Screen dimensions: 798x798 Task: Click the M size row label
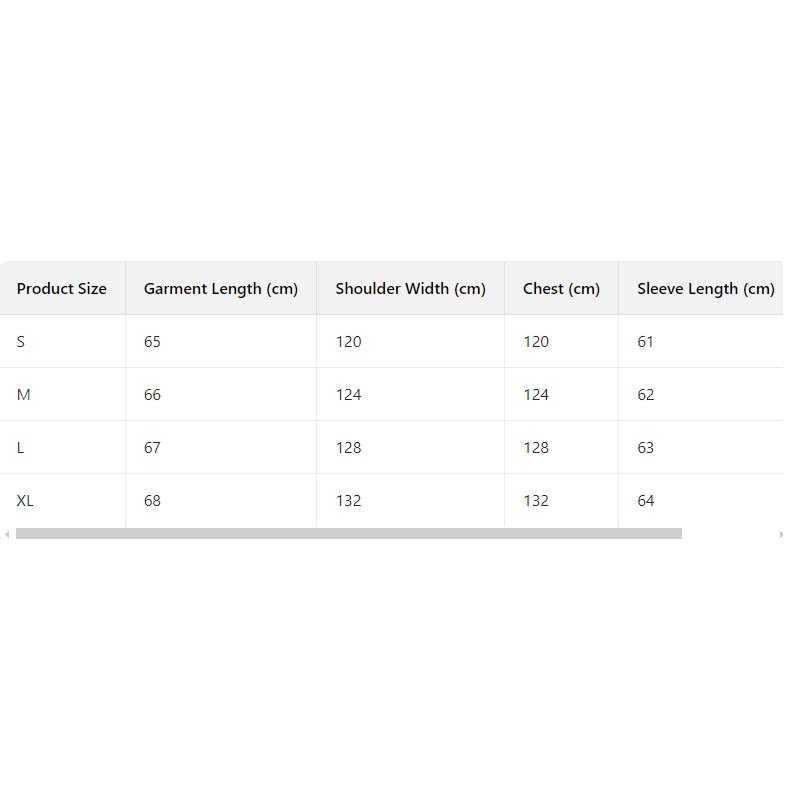point(24,395)
